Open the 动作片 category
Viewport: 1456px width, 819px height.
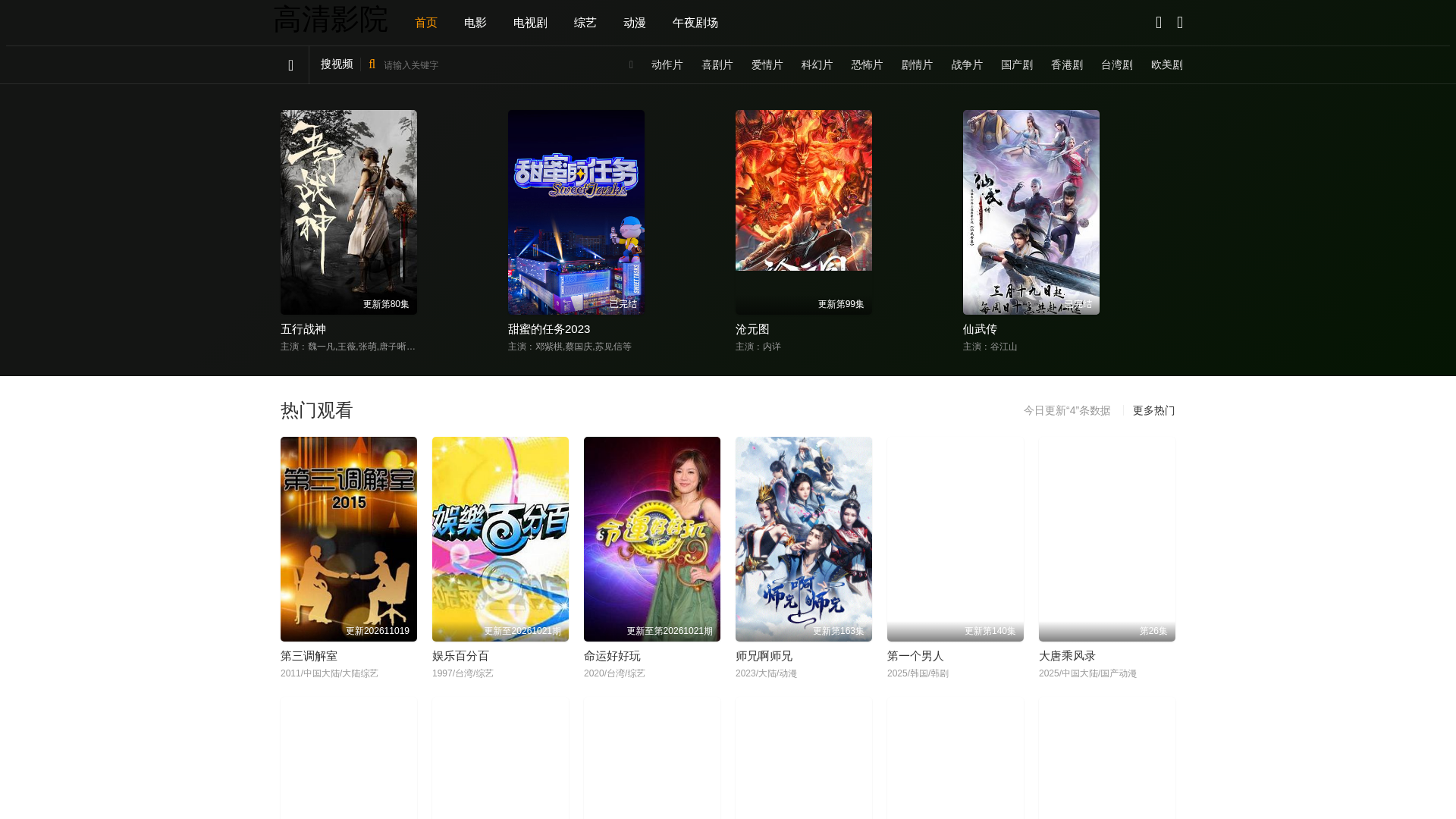(667, 65)
